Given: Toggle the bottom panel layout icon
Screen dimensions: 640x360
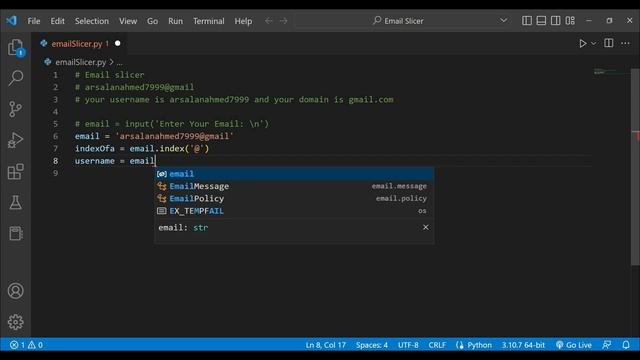Looking at the screenshot, I should (541, 20).
